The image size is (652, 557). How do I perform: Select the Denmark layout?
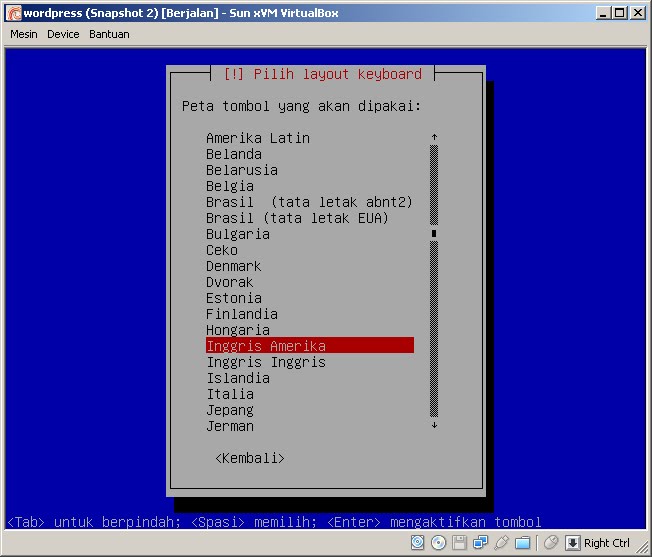tap(234, 266)
